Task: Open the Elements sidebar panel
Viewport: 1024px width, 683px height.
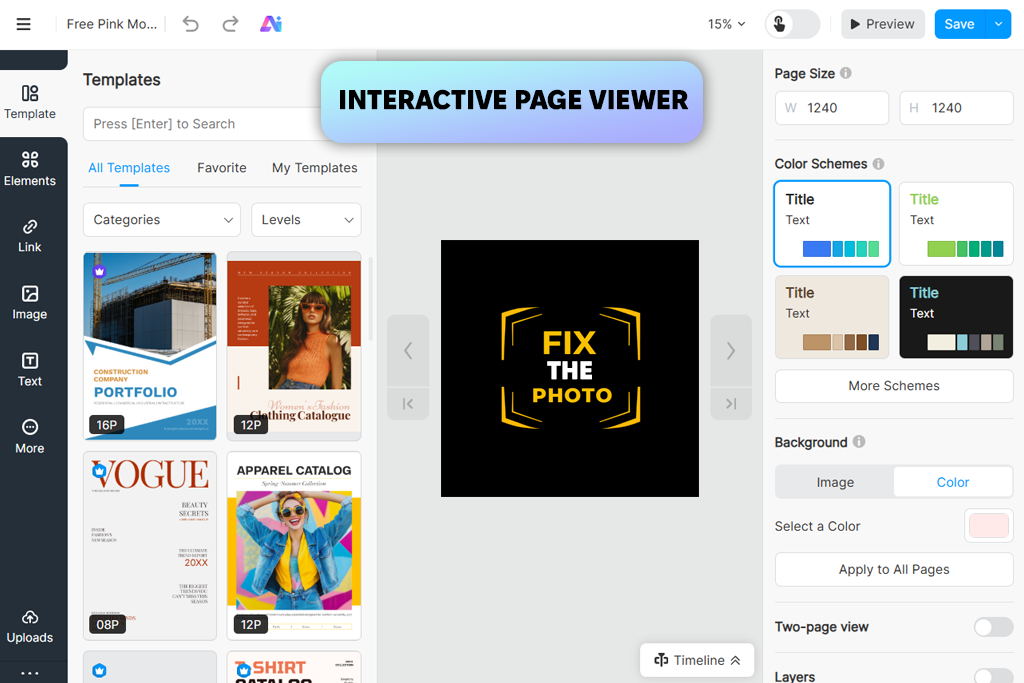Action: click(x=30, y=169)
